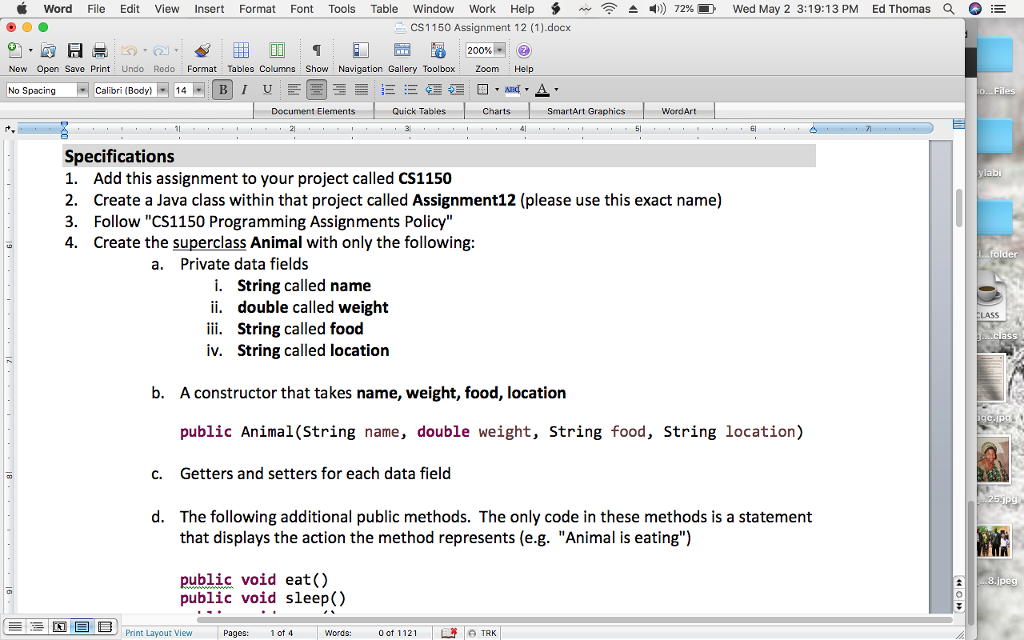This screenshot has width=1024, height=640.
Task: Open the 200% zoom level dropdown
Action: pos(500,50)
